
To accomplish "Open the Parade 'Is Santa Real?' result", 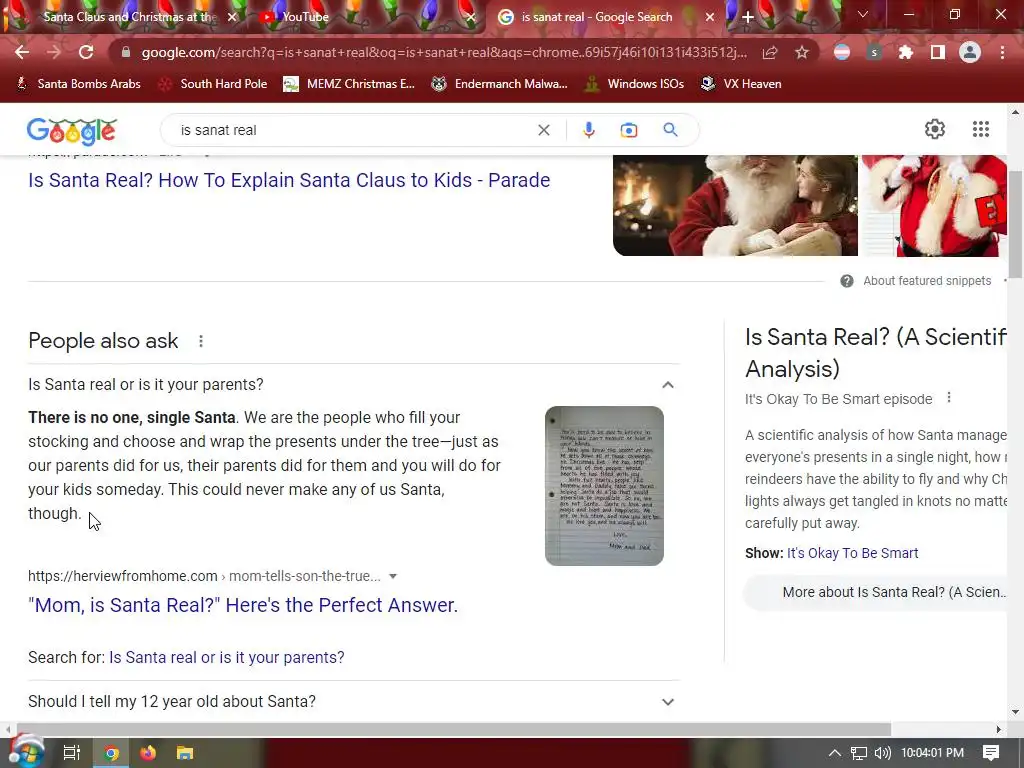I will [289, 180].
